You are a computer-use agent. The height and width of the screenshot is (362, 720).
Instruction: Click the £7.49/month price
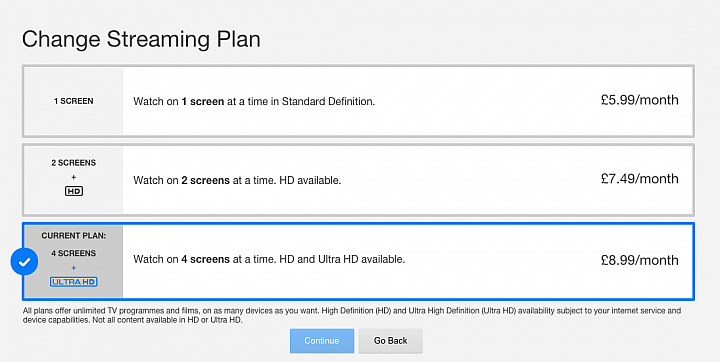pyautogui.click(x=640, y=179)
